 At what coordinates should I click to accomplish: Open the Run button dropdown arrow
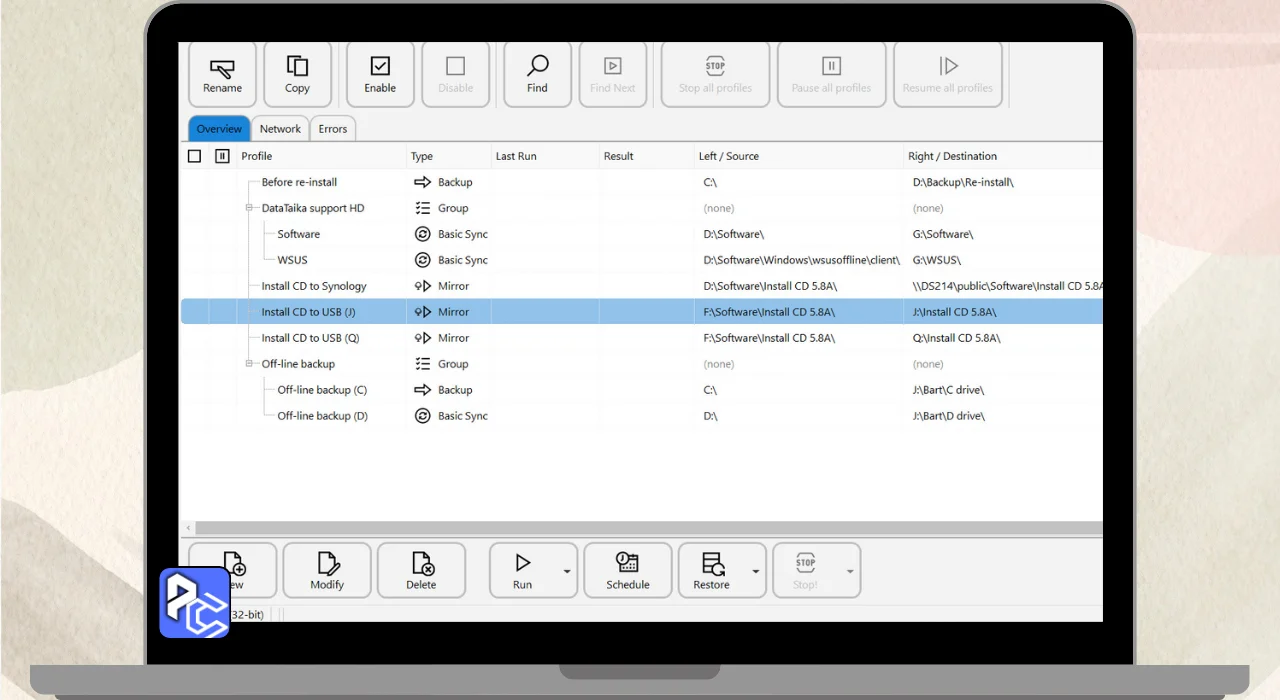pyautogui.click(x=567, y=571)
